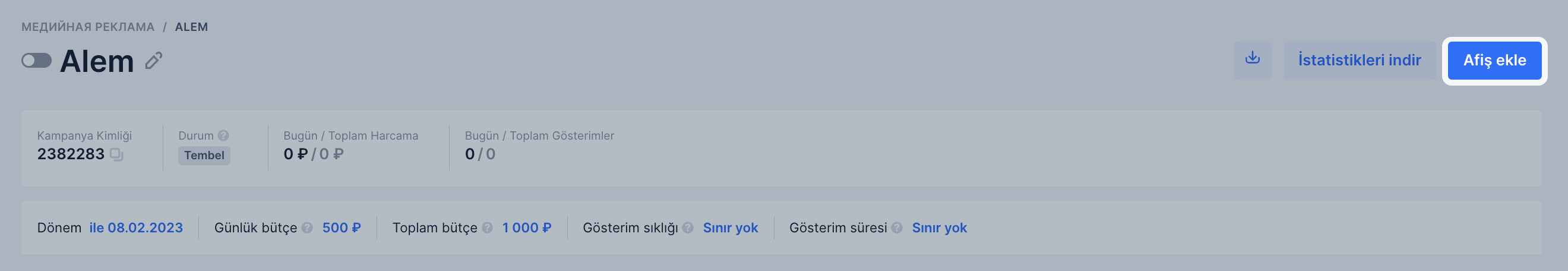The width and height of the screenshot is (1568, 271).
Task: Download statistics via İstatistikleri indir
Action: [1359, 59]
